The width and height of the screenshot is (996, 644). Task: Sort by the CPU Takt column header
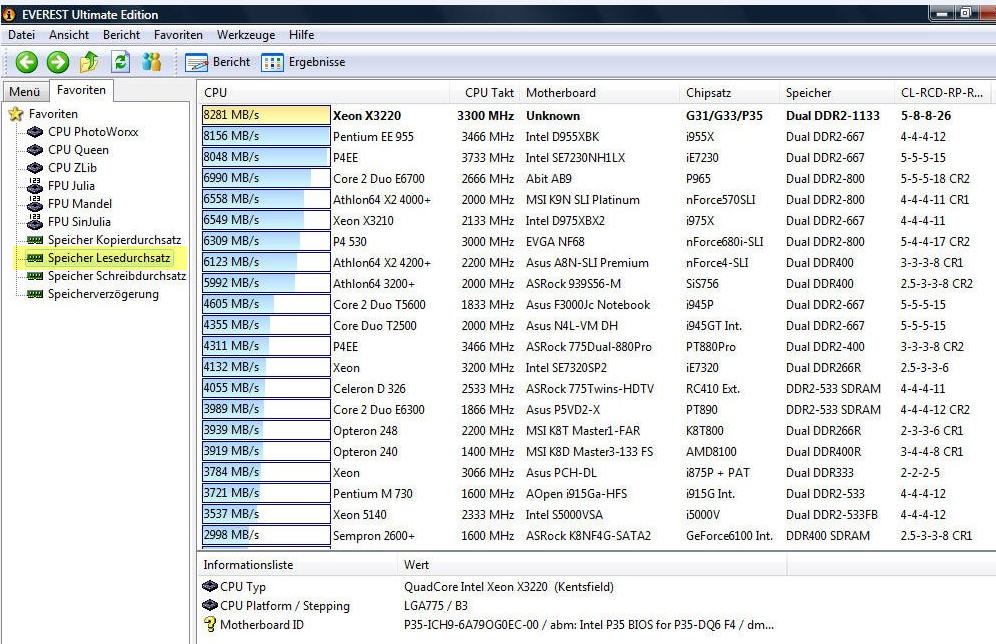pos(485,93)
